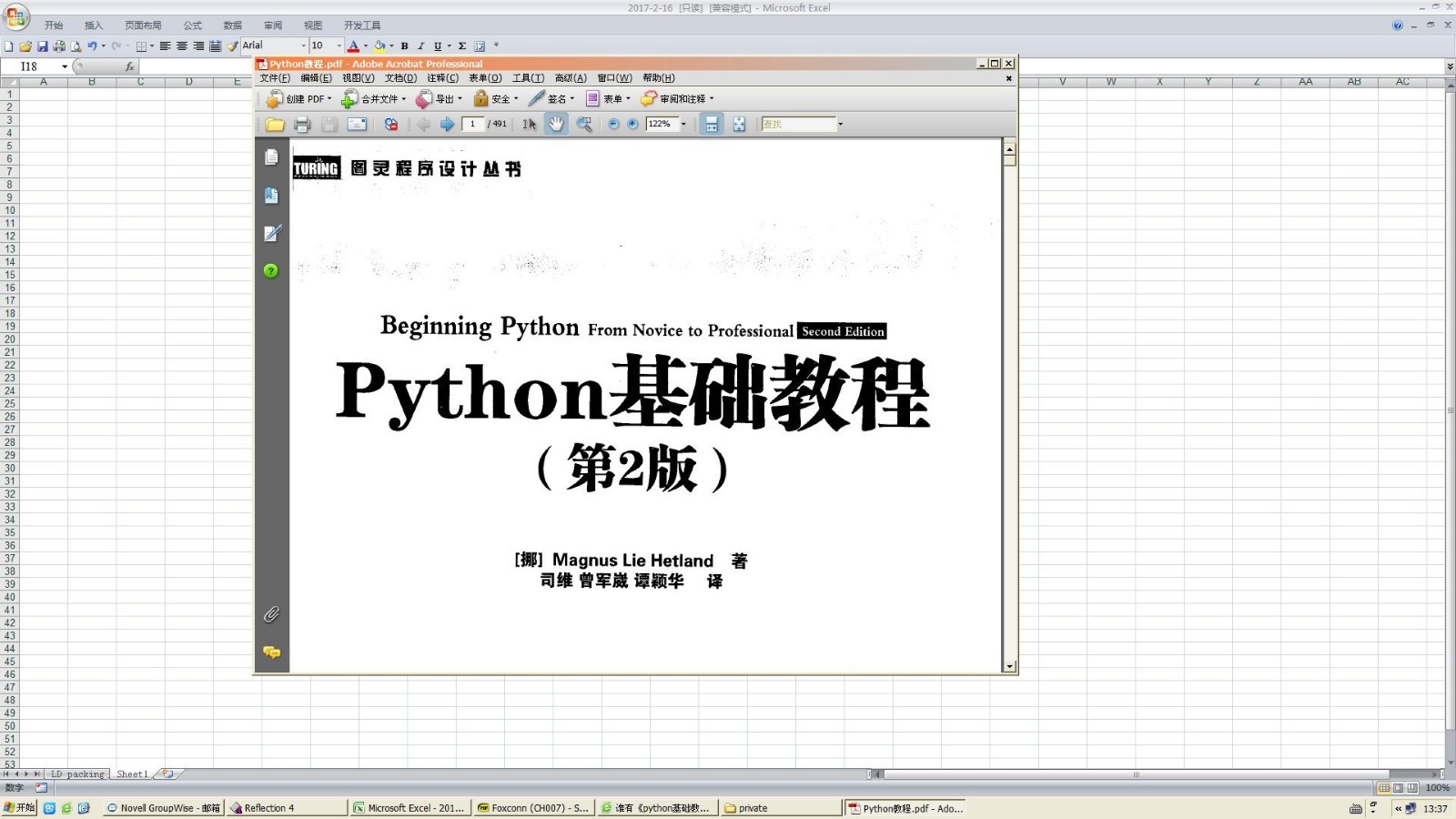
Task: Toggle Italic formatting in Excel toolbar
Action: (x=420, y=45)
